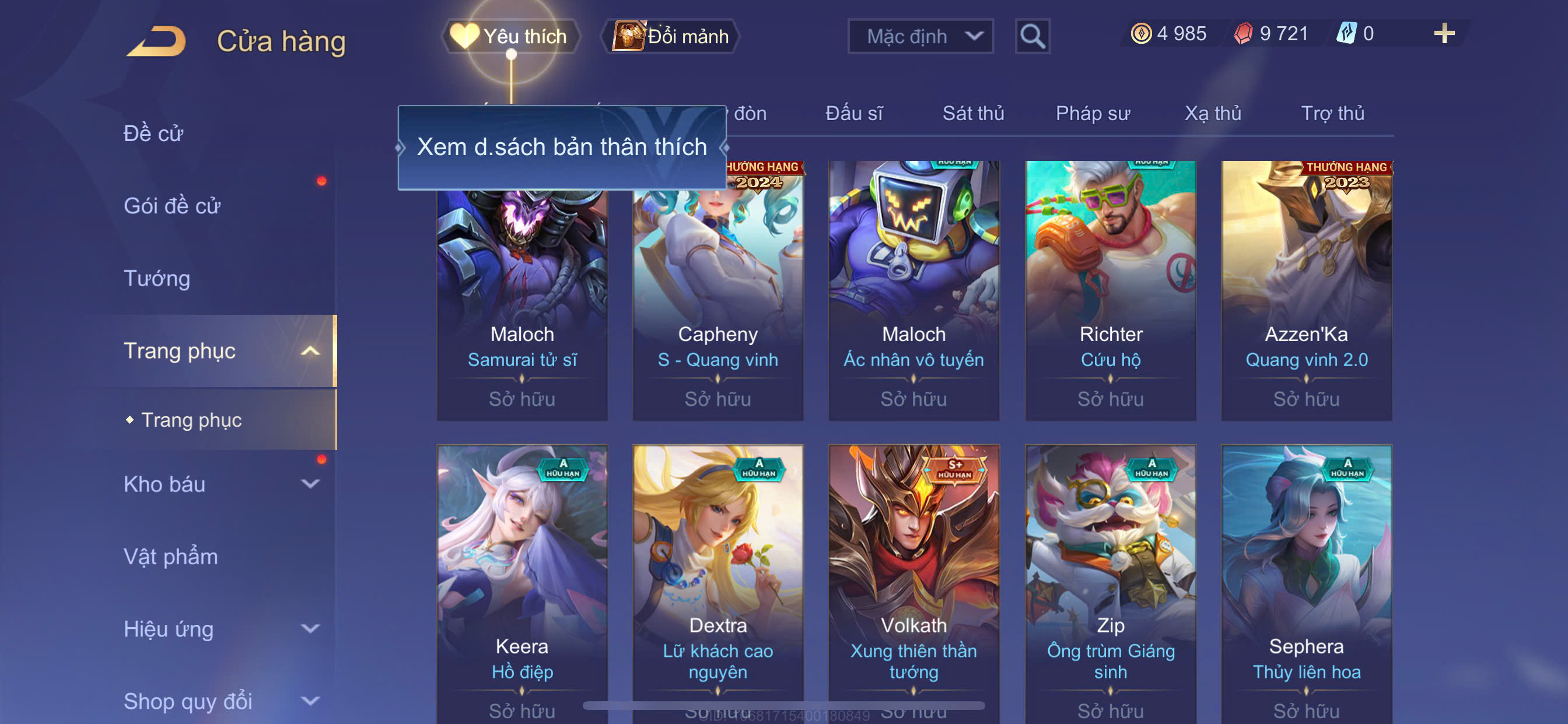The height and width of the screenshot is (724, 1568).
Task: Open Gói đề cử in sidebar
Action: pyautogui.click(x=172, y=206)
